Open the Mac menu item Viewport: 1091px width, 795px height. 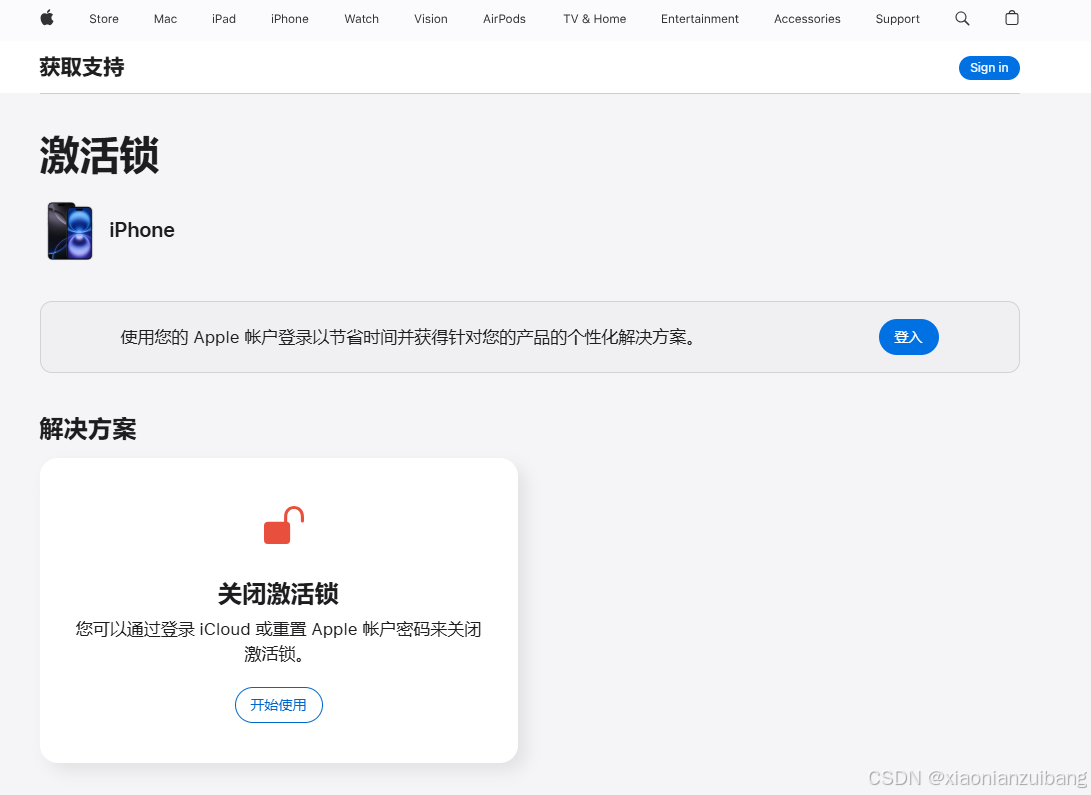tap(166, 19)
